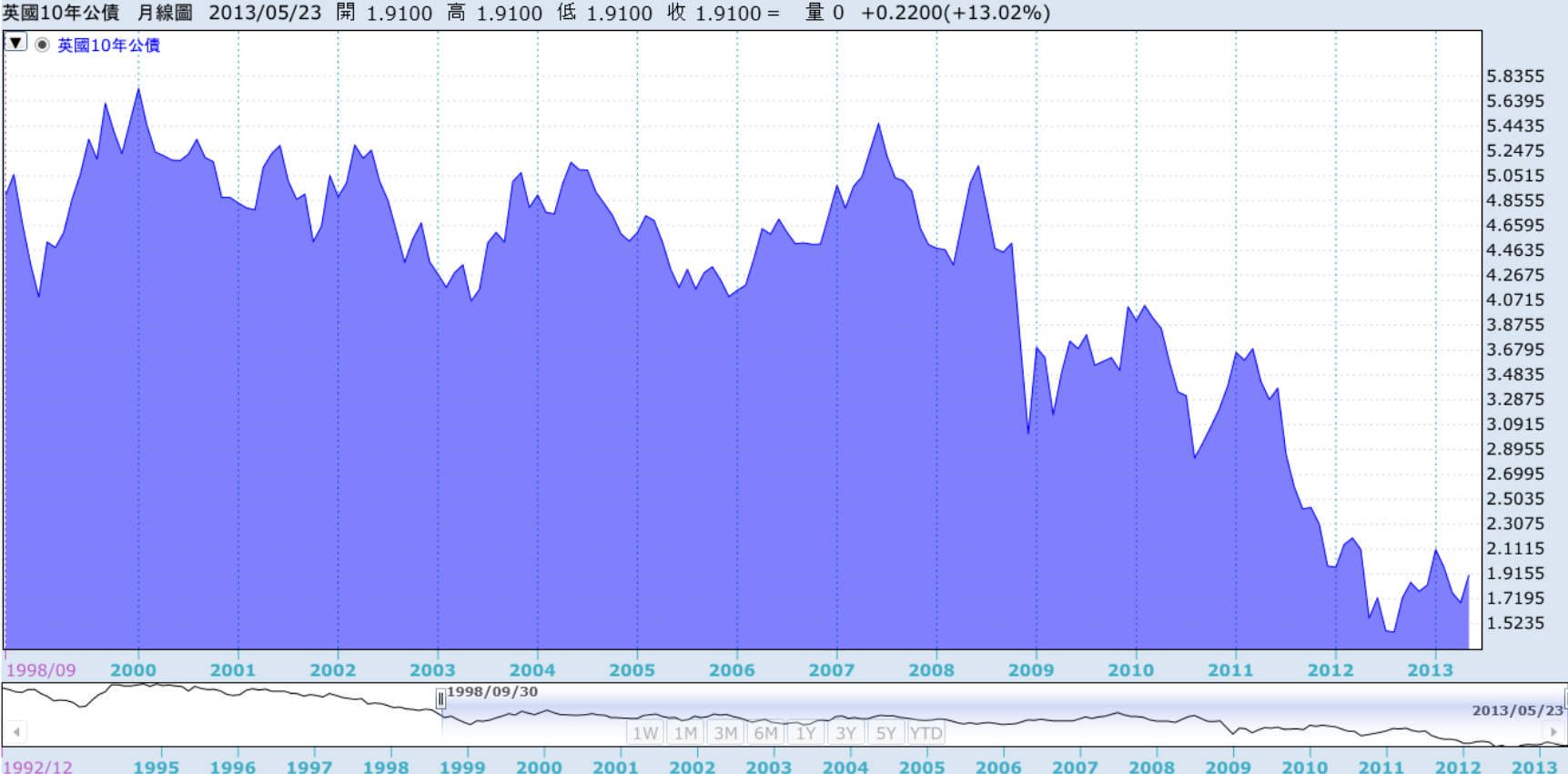Image resolution: width=1568 pixels, height=774 pixels.
Task: Click the 2007 year label on main axis
Action: click(832, 670)
